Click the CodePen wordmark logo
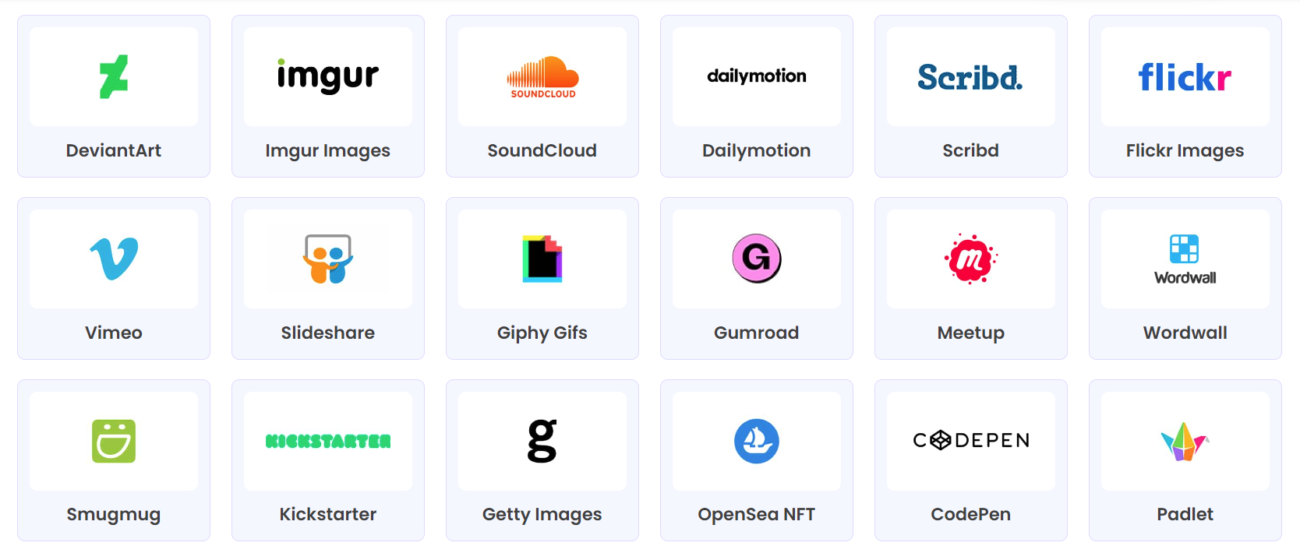 click(970, 440)
